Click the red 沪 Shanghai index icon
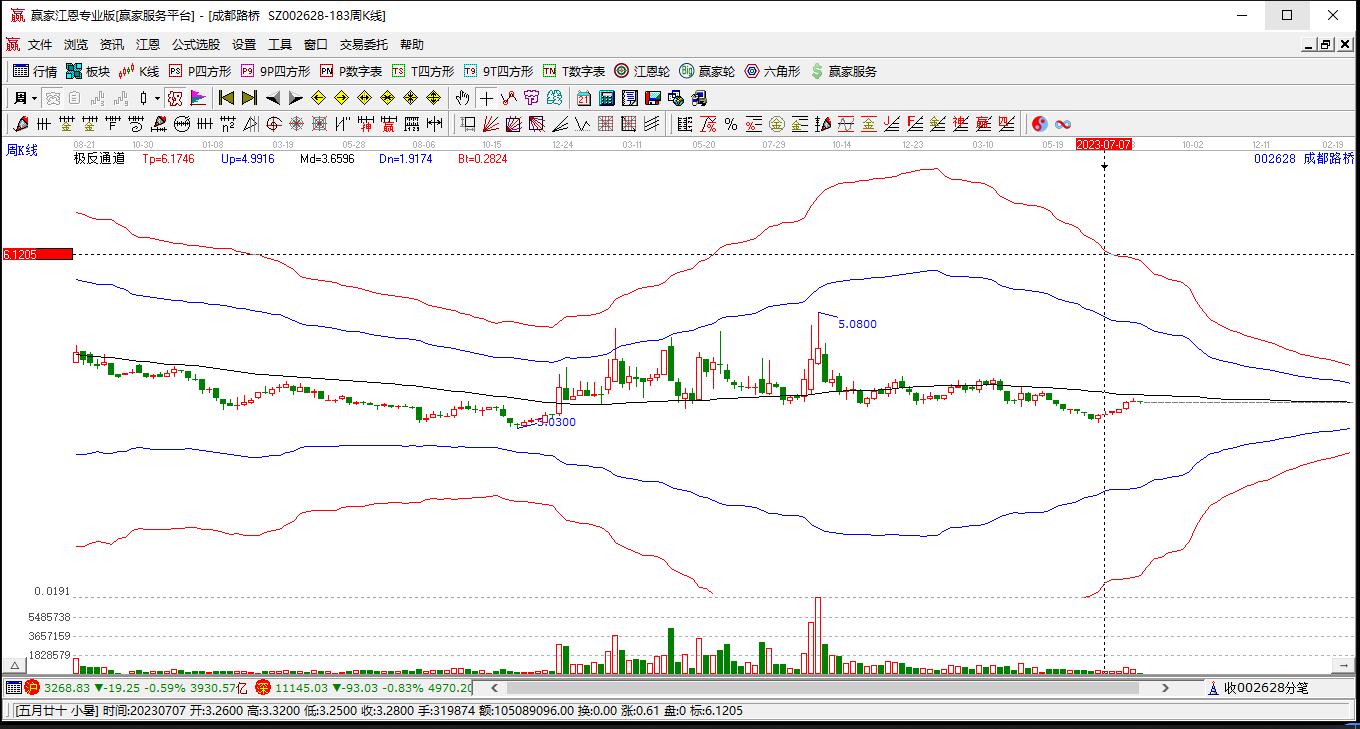Image resolution: width=1360 pixels, height=729 pixels. tap(32, 688)
